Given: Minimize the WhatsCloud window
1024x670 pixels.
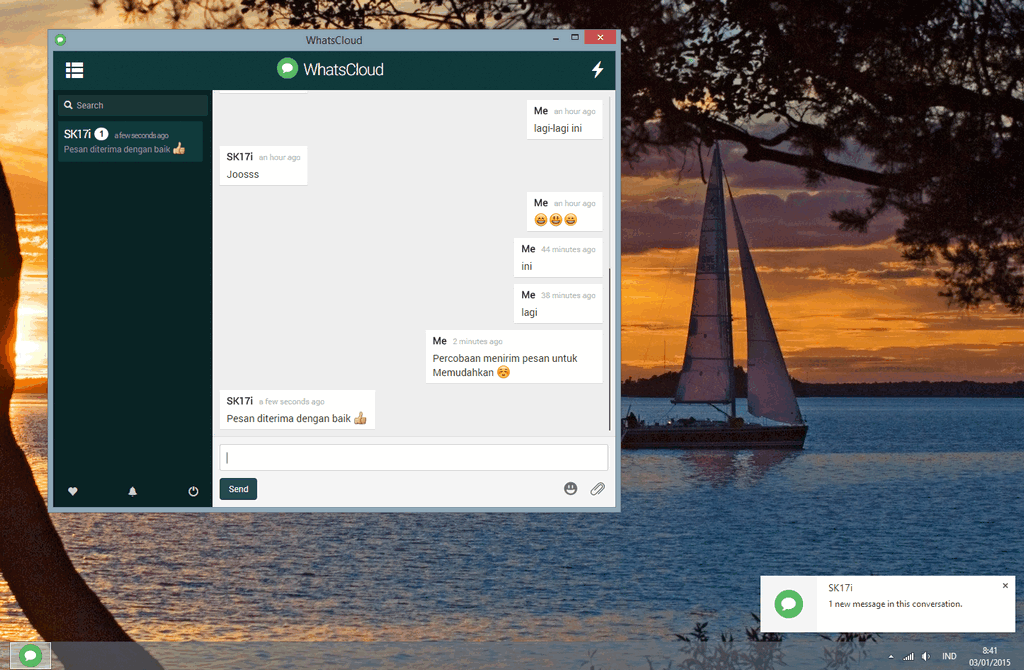Looking at the screenshot, I should click(x=556, y=38).
